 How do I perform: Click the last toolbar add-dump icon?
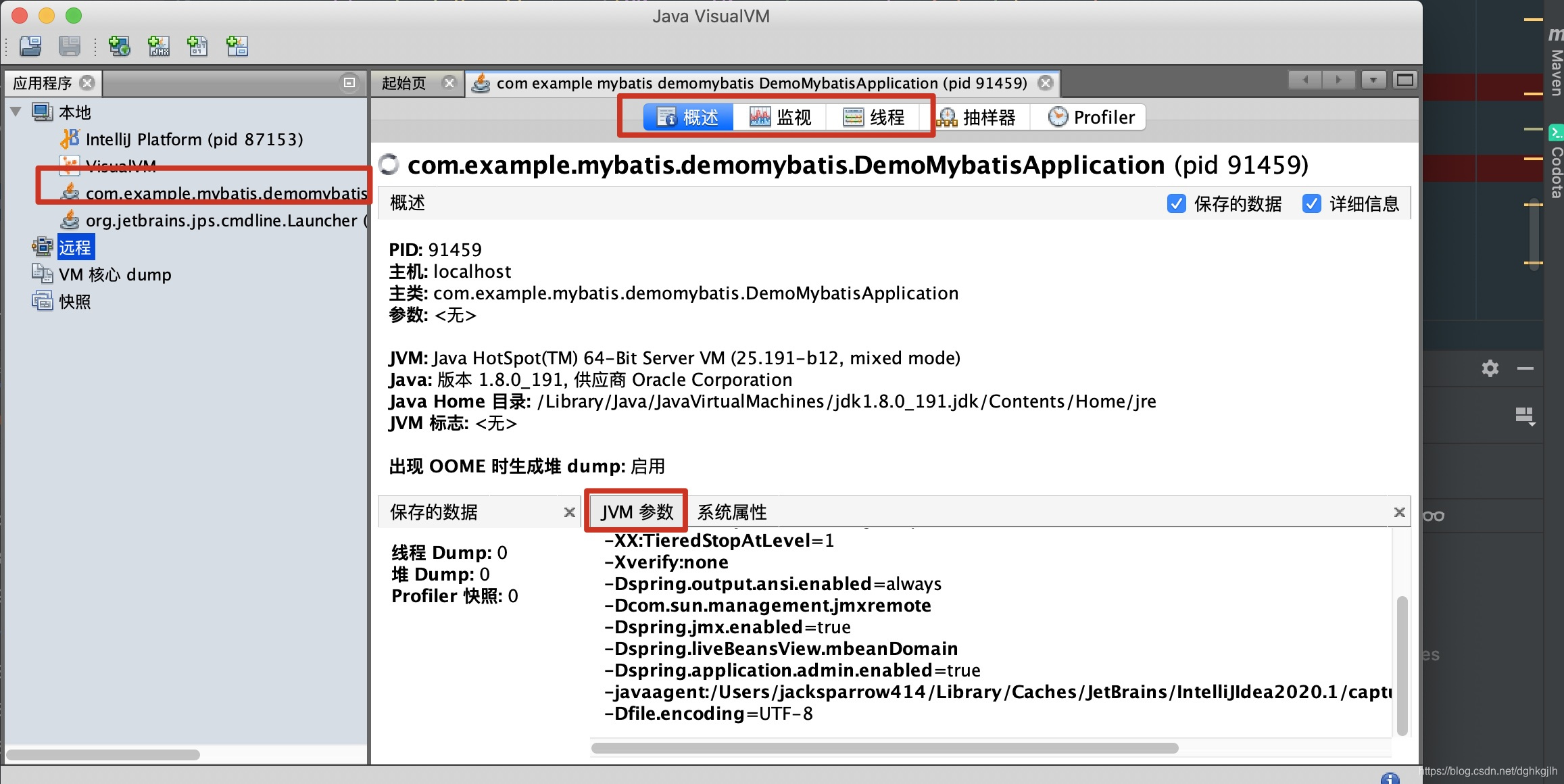(237, 46)
